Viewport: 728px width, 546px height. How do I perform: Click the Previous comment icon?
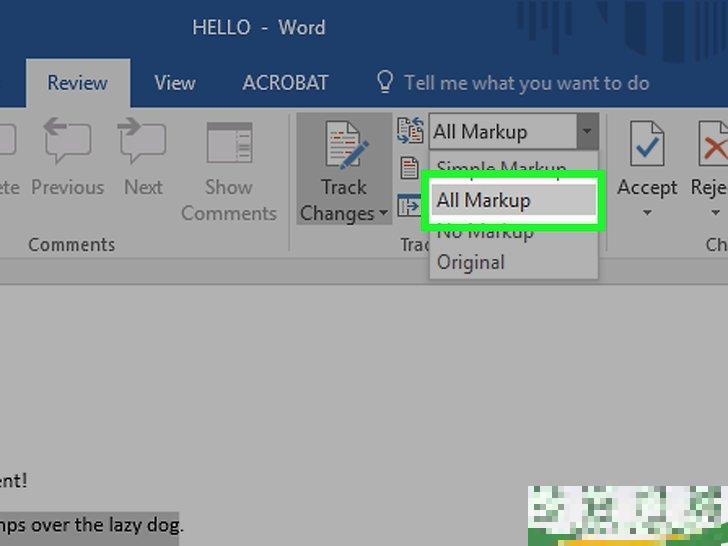click(x=68, y=145)
